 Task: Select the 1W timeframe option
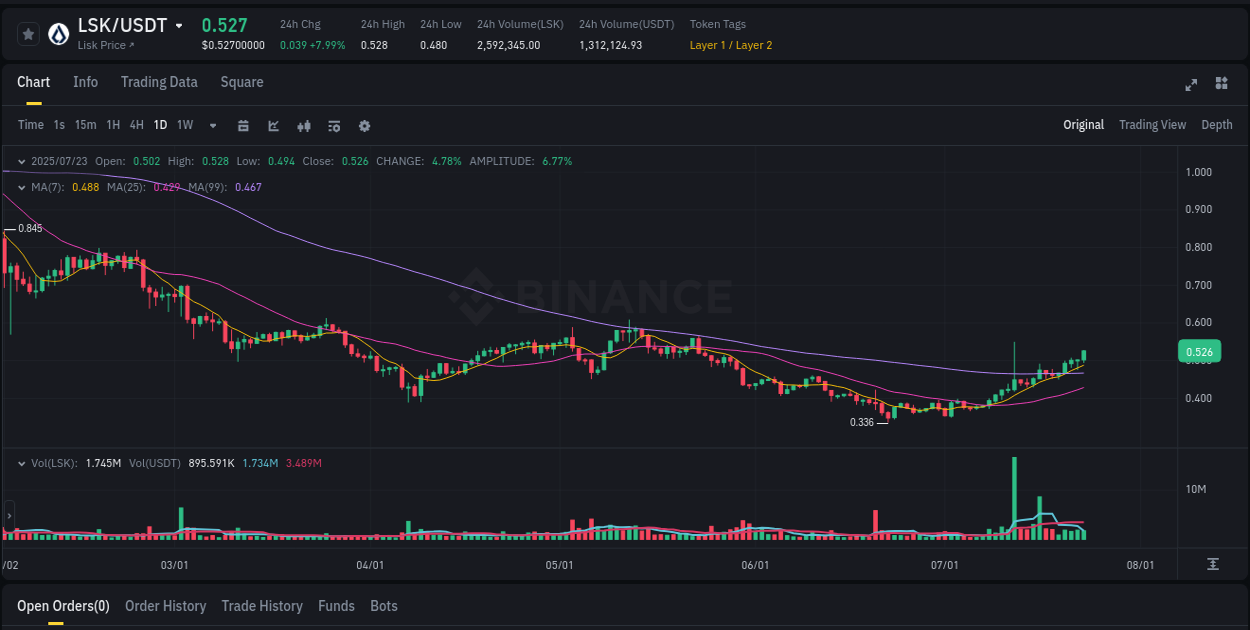pos(184,125)
